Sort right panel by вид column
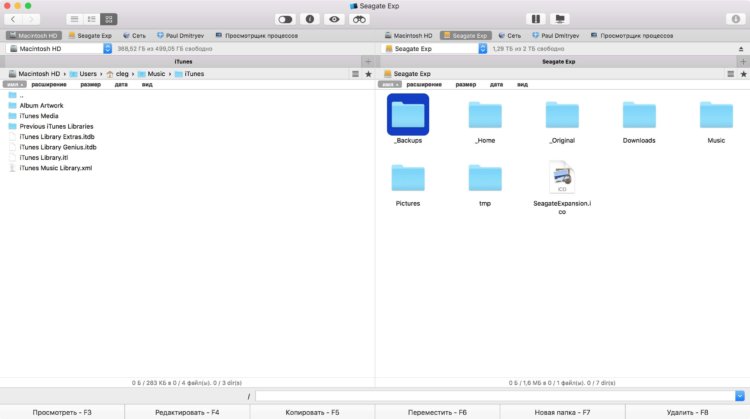Viewport: 750px width, 419px height. 522,84
